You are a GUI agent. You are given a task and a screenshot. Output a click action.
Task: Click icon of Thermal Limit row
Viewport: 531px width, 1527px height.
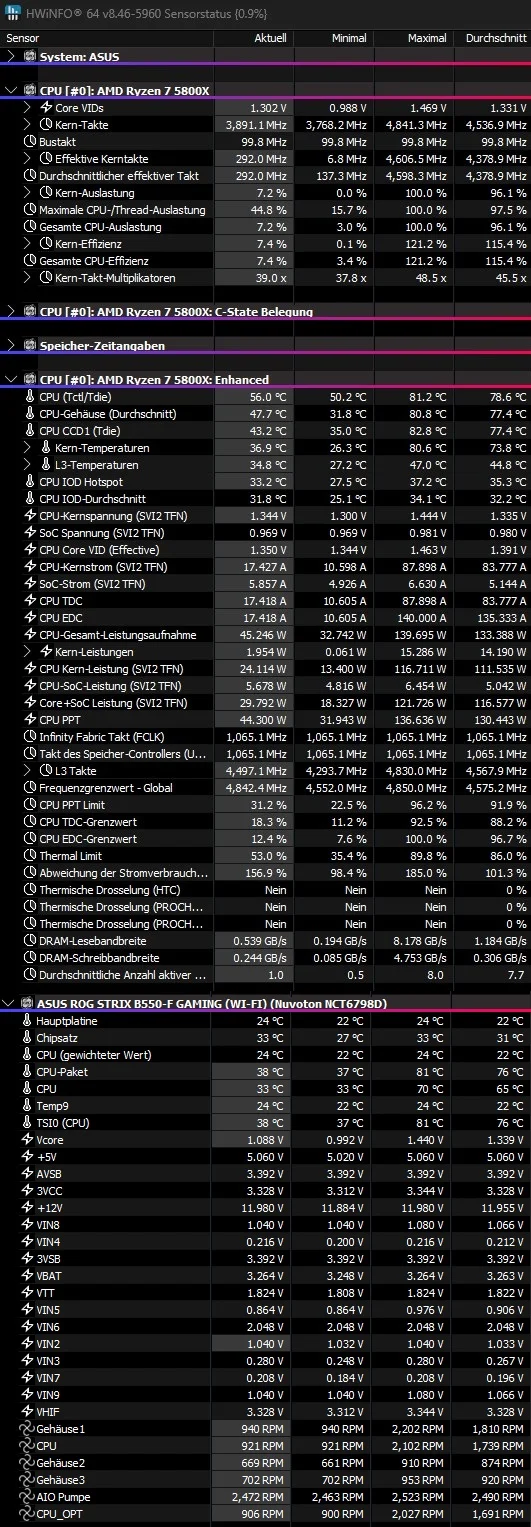(29, 856)
